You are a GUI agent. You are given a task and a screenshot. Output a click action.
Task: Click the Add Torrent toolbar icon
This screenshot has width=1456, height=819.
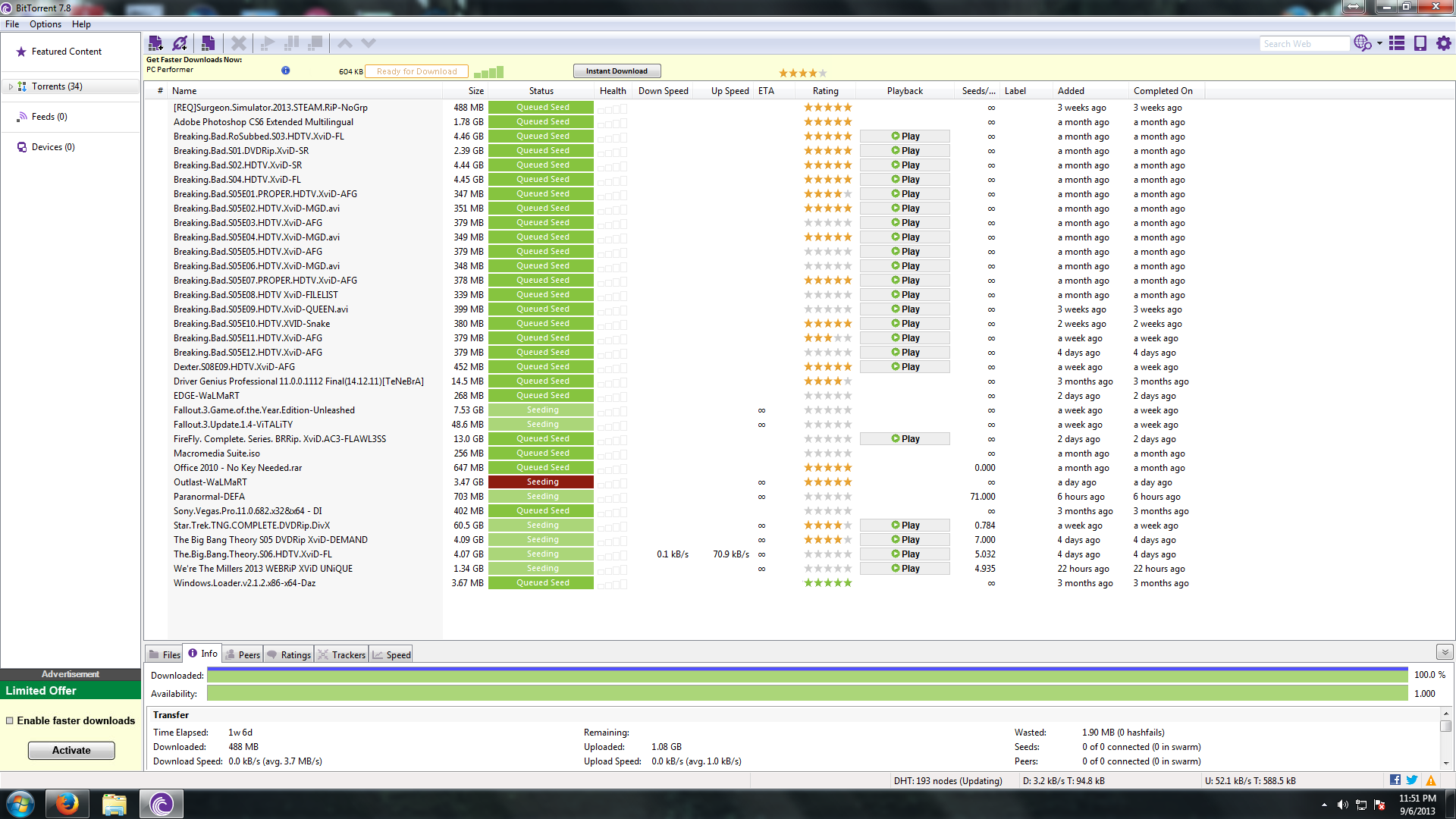[155, 43]
